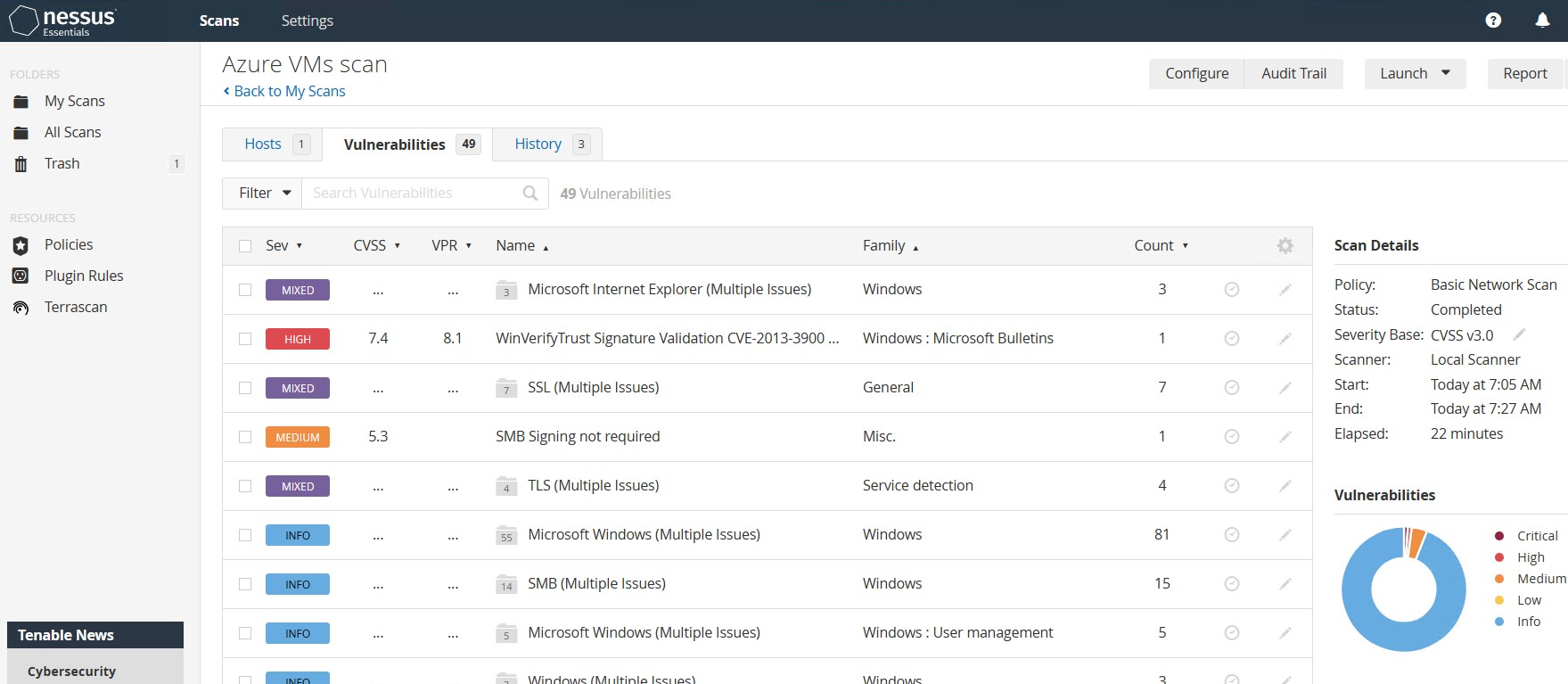Image resolution: width=1568 pixels, height=684 pixels.
Task: Check the SSL (Multiple Issues) row checkbox
Action: pyautogui.click(x=245, y=388)
